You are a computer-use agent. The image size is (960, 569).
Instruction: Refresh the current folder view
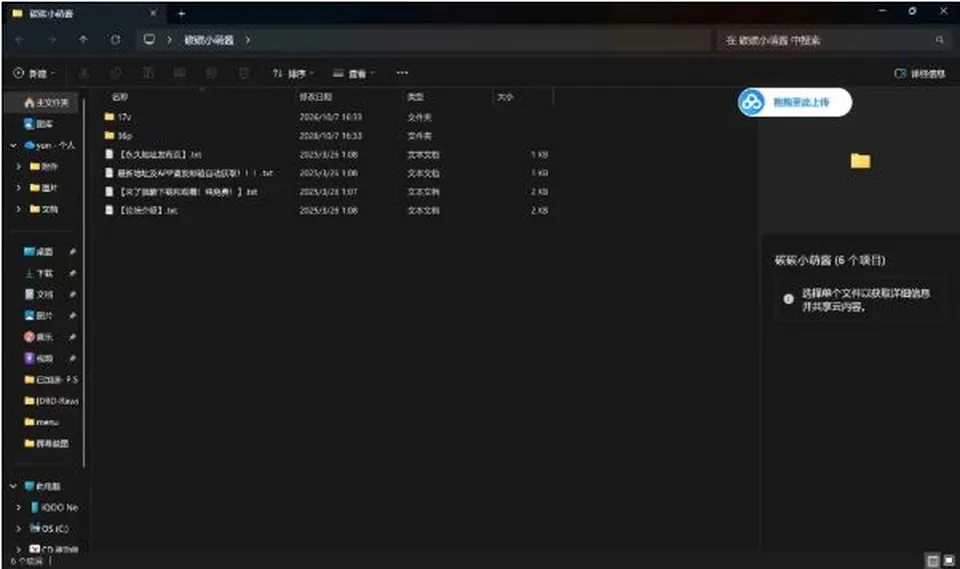115,40
